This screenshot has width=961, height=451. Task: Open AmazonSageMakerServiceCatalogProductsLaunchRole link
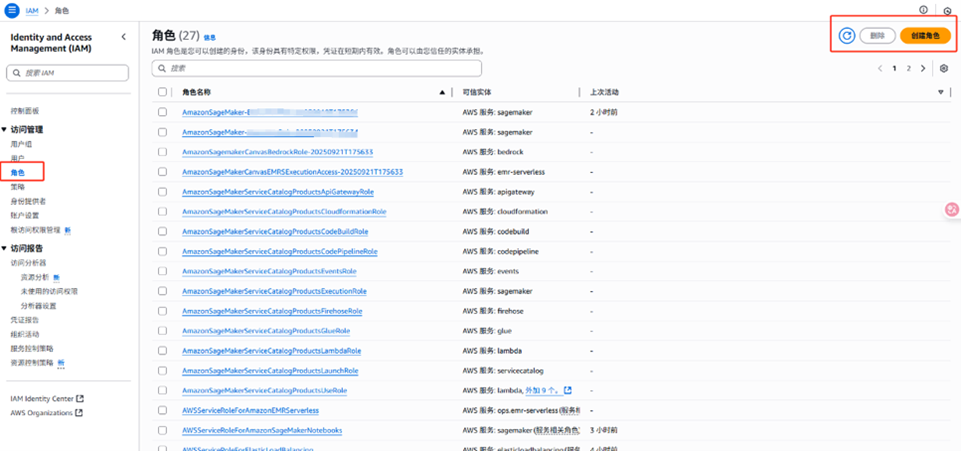coord(270,371)
